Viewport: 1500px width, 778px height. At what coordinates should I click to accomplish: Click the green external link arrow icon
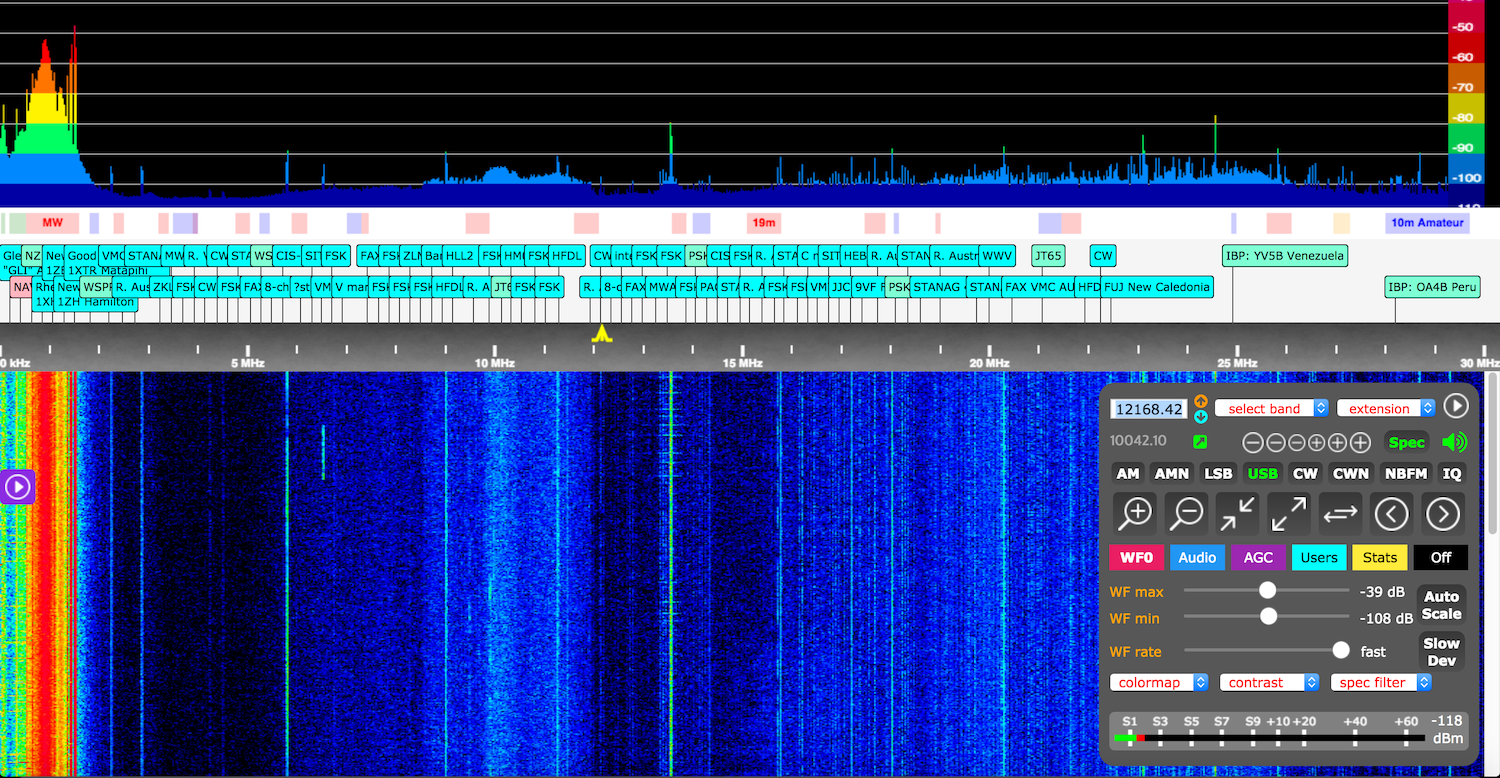coord(1200,442)
